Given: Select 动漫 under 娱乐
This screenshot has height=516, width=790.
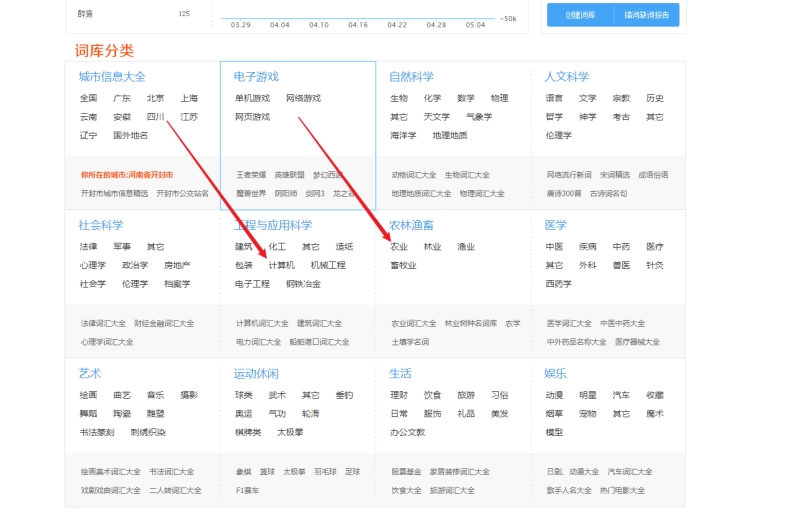Looking at the screenshot, I should pyautogui.click(x=554, y=396).
